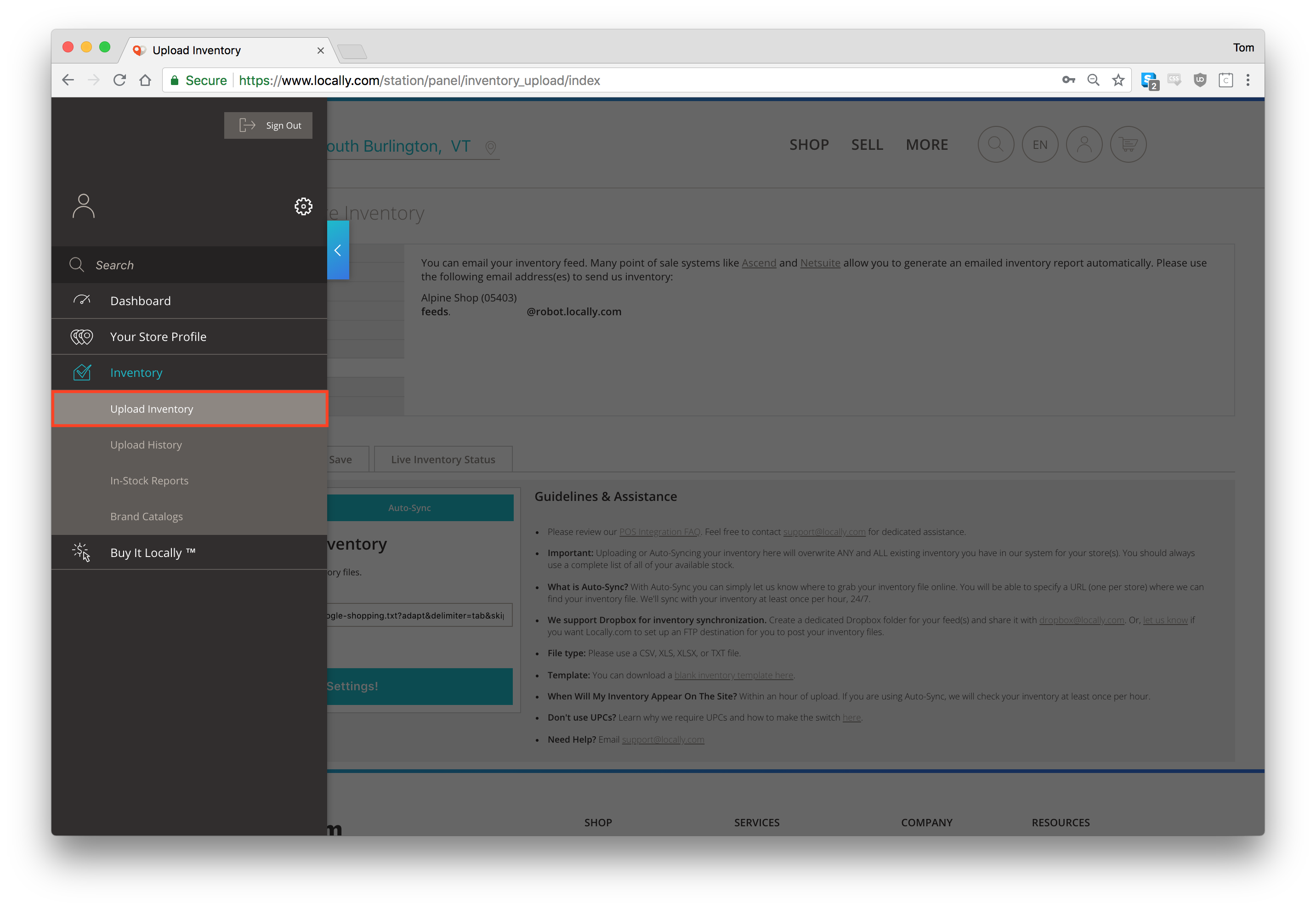The image size is (1316, 909).
Task: Click the circular search icon in header
Action: click(995, 145)
